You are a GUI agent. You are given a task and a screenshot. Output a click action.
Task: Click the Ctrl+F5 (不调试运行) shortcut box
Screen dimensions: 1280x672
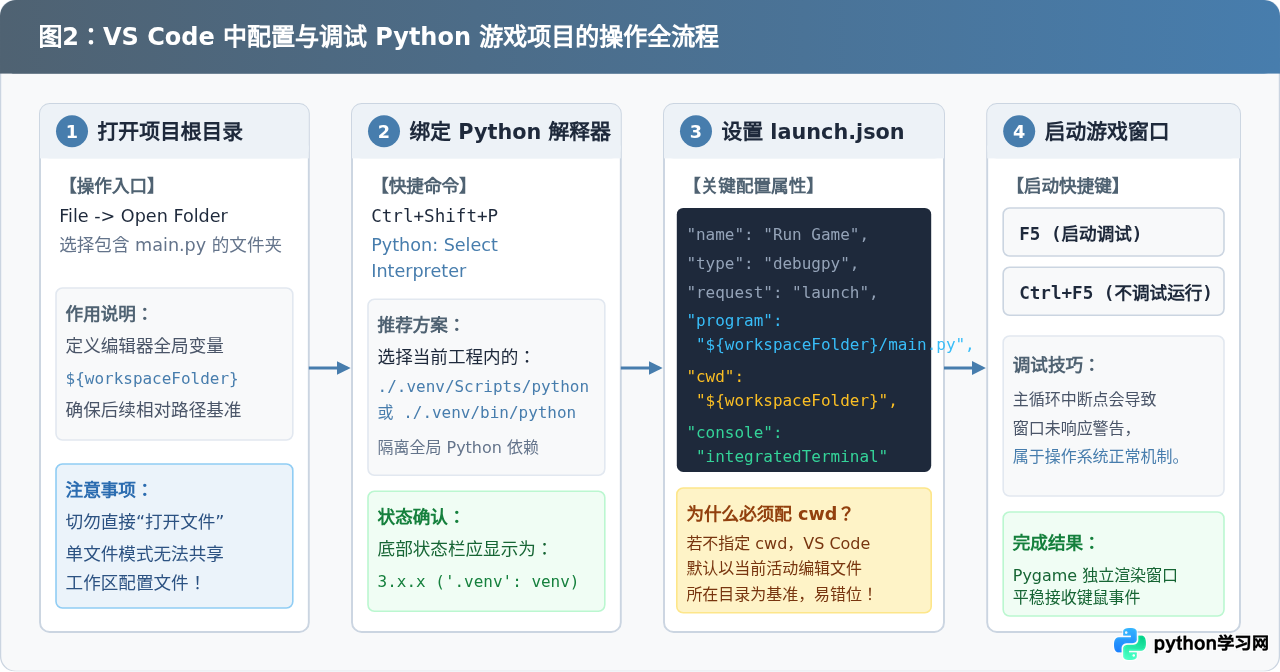pos(1113,293)
